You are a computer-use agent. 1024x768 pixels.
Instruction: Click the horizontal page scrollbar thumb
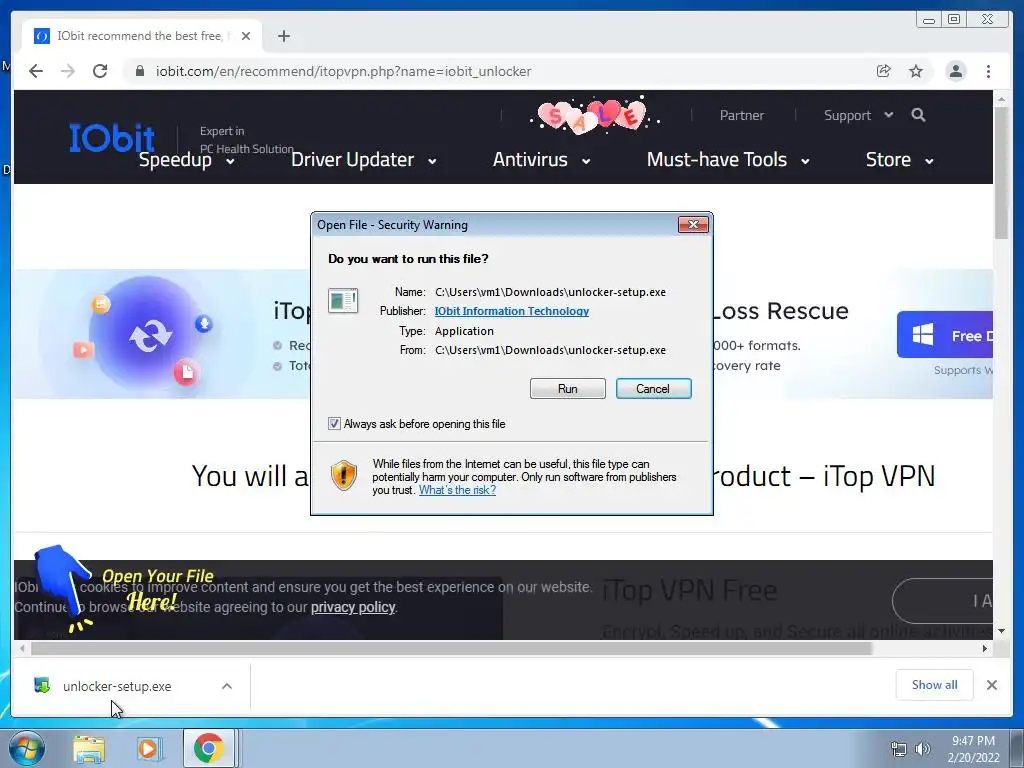point(451,648)
